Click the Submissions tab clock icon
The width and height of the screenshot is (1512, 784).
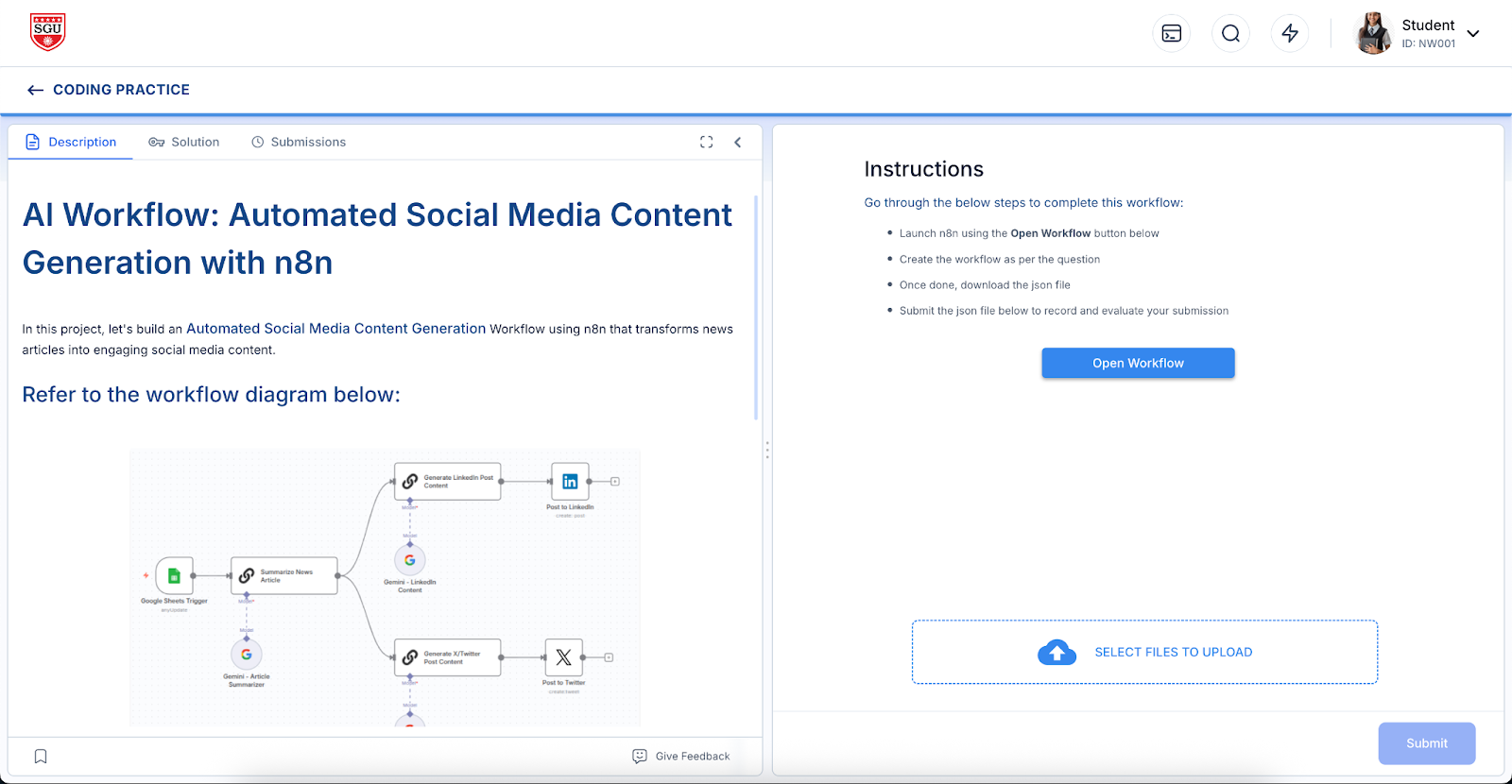click(257, 142)
